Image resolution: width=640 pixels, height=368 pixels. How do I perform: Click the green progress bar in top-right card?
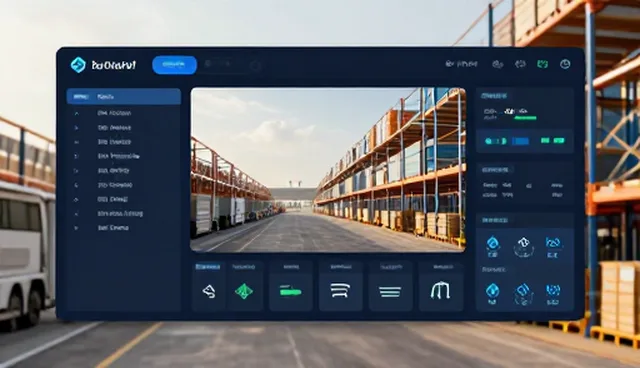tap(525, 118)
